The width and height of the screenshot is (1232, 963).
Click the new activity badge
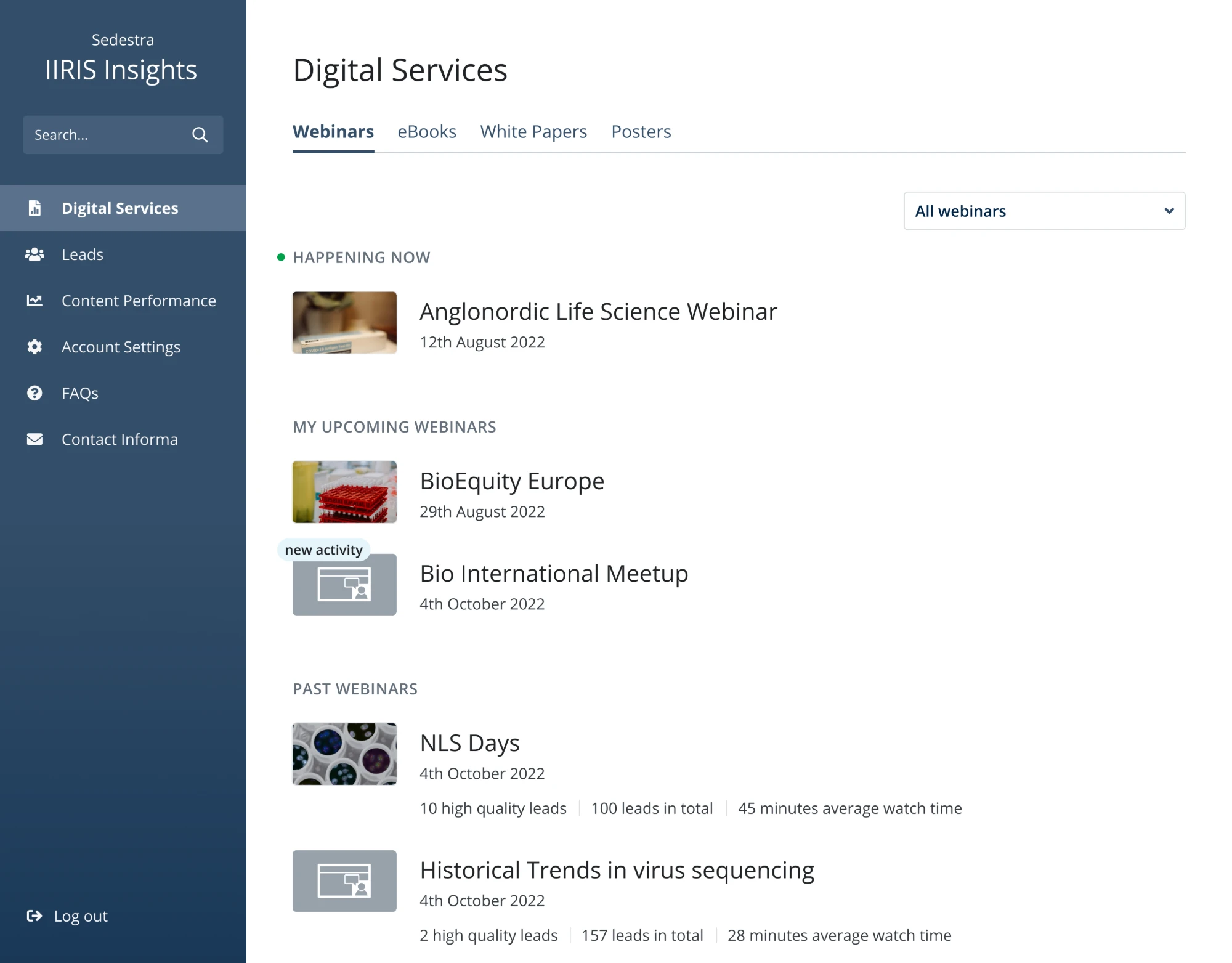[323, 550]
